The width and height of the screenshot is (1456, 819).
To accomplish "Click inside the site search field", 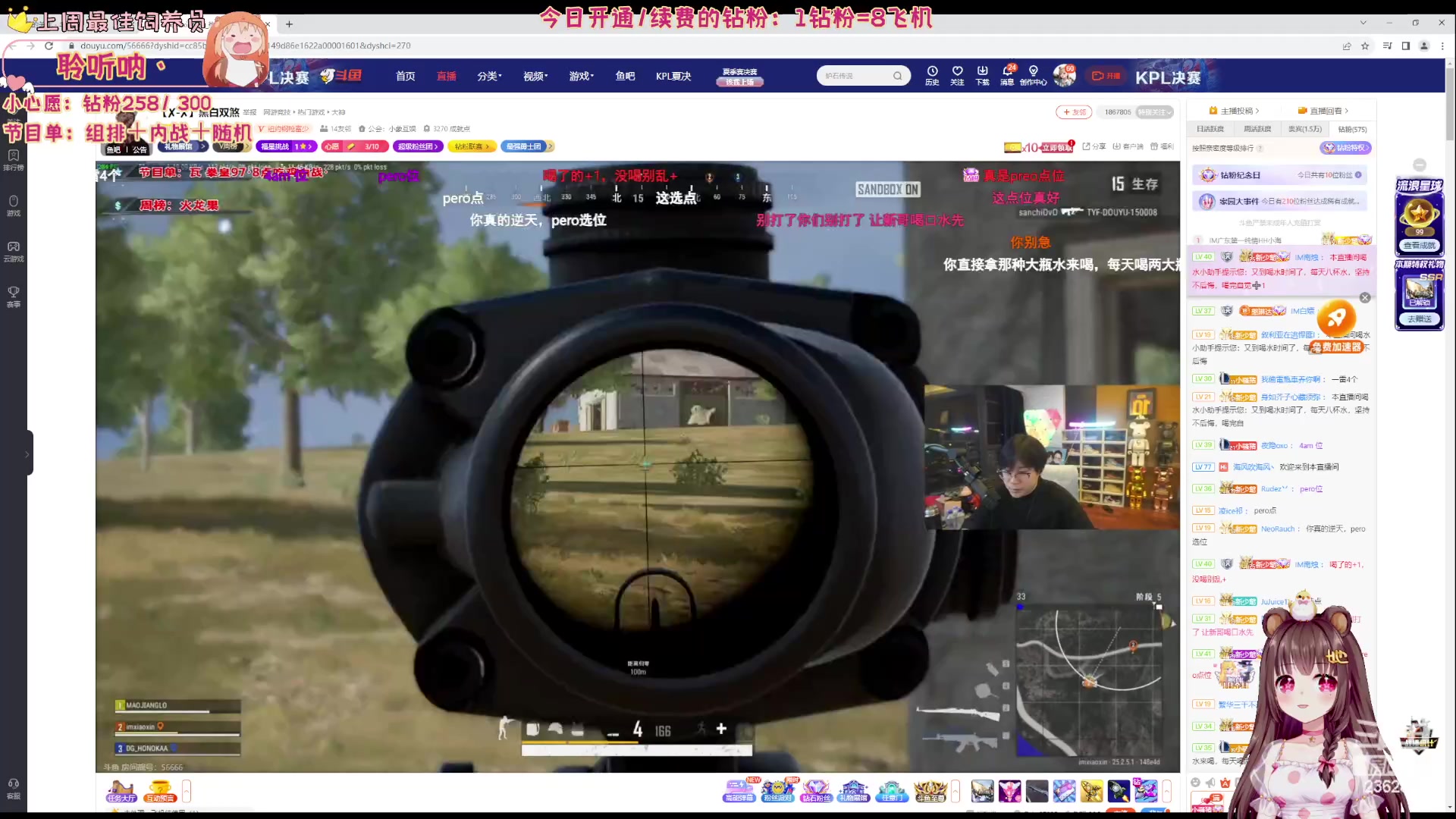I will coord(855,76).
